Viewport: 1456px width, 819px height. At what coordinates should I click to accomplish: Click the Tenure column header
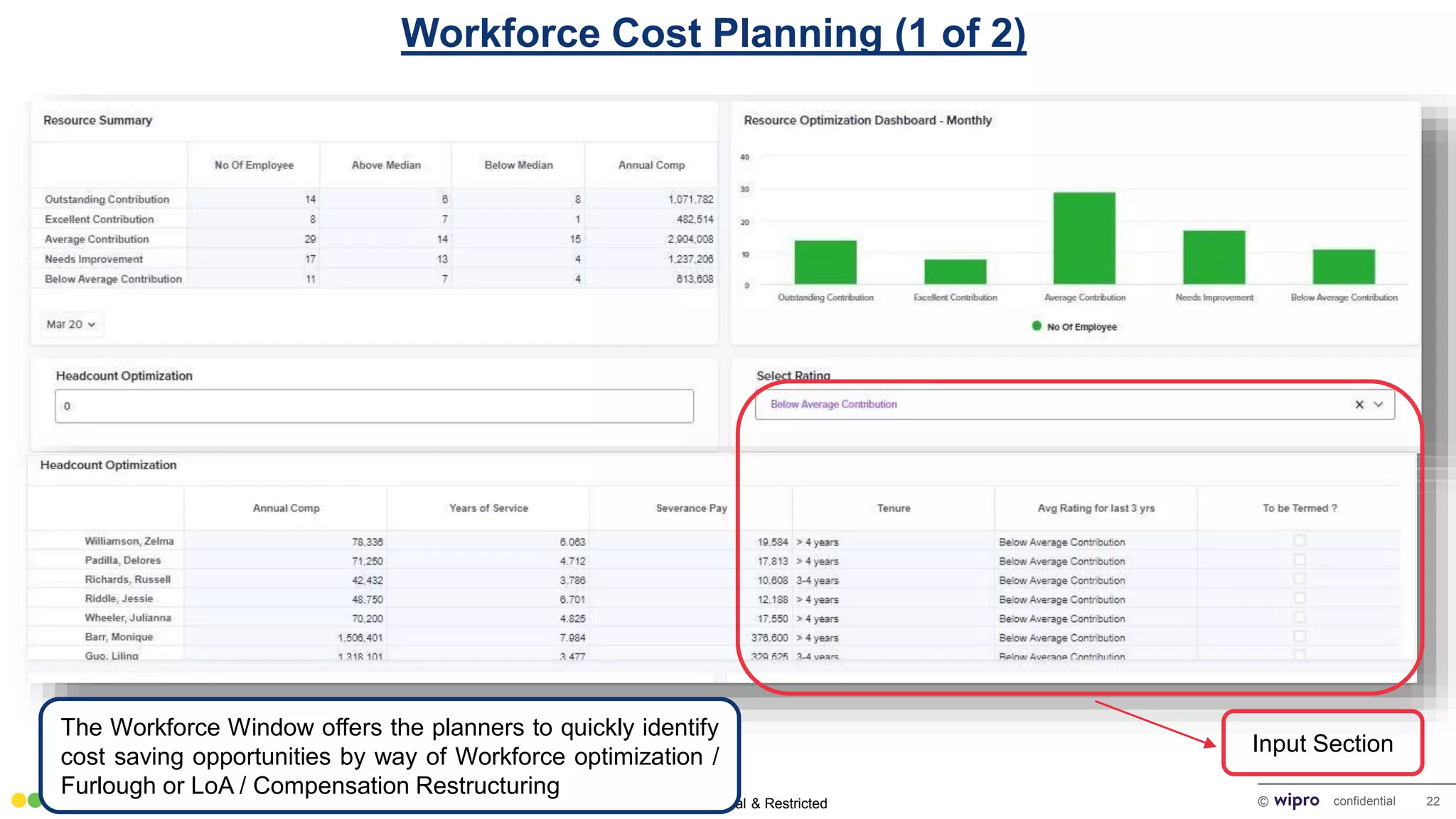tap(894, 508)
